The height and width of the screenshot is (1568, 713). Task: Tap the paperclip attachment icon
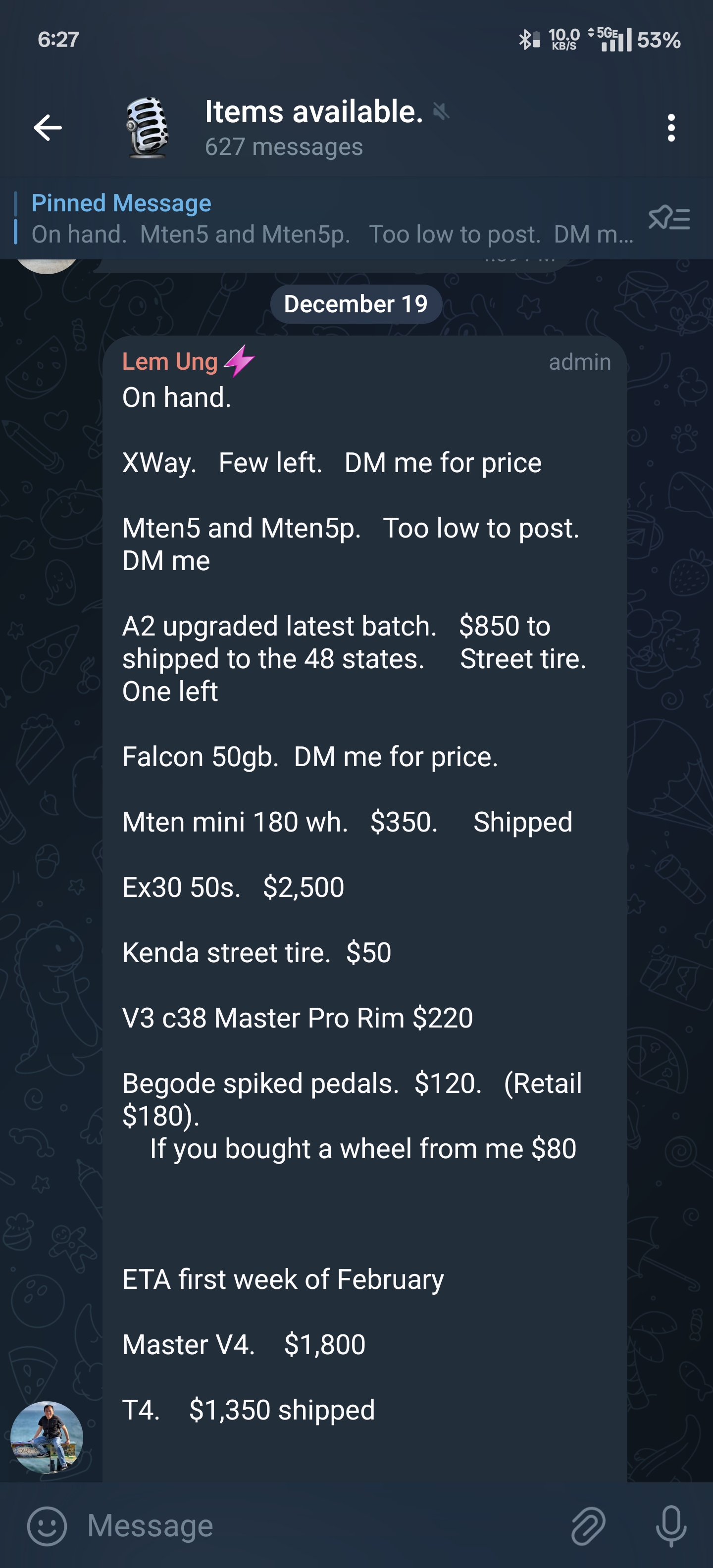click(x=588, y=1526)
